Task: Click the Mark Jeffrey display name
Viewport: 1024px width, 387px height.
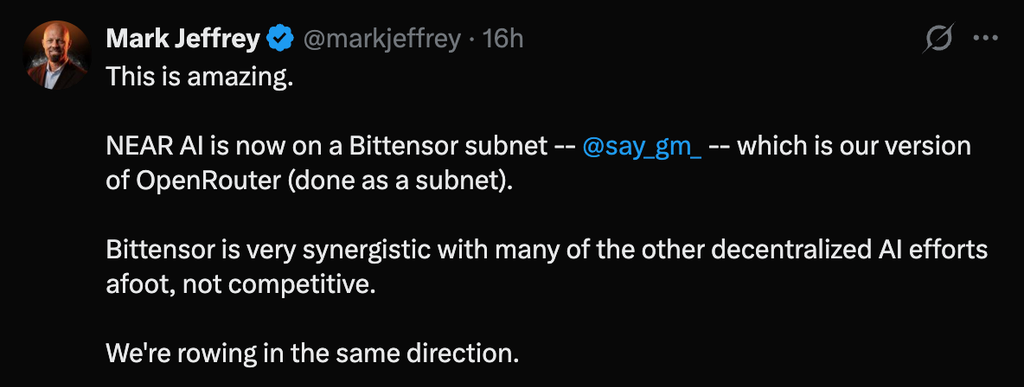Action: pyautogui.click(x=183, y=40)
